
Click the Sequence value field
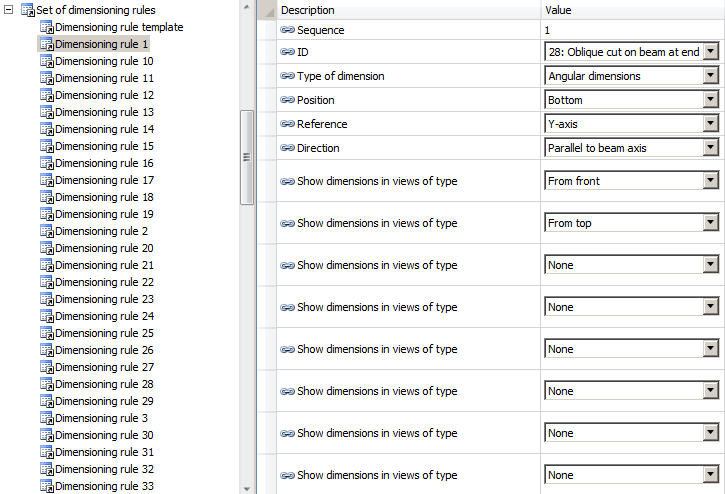(x=632, y=30)
